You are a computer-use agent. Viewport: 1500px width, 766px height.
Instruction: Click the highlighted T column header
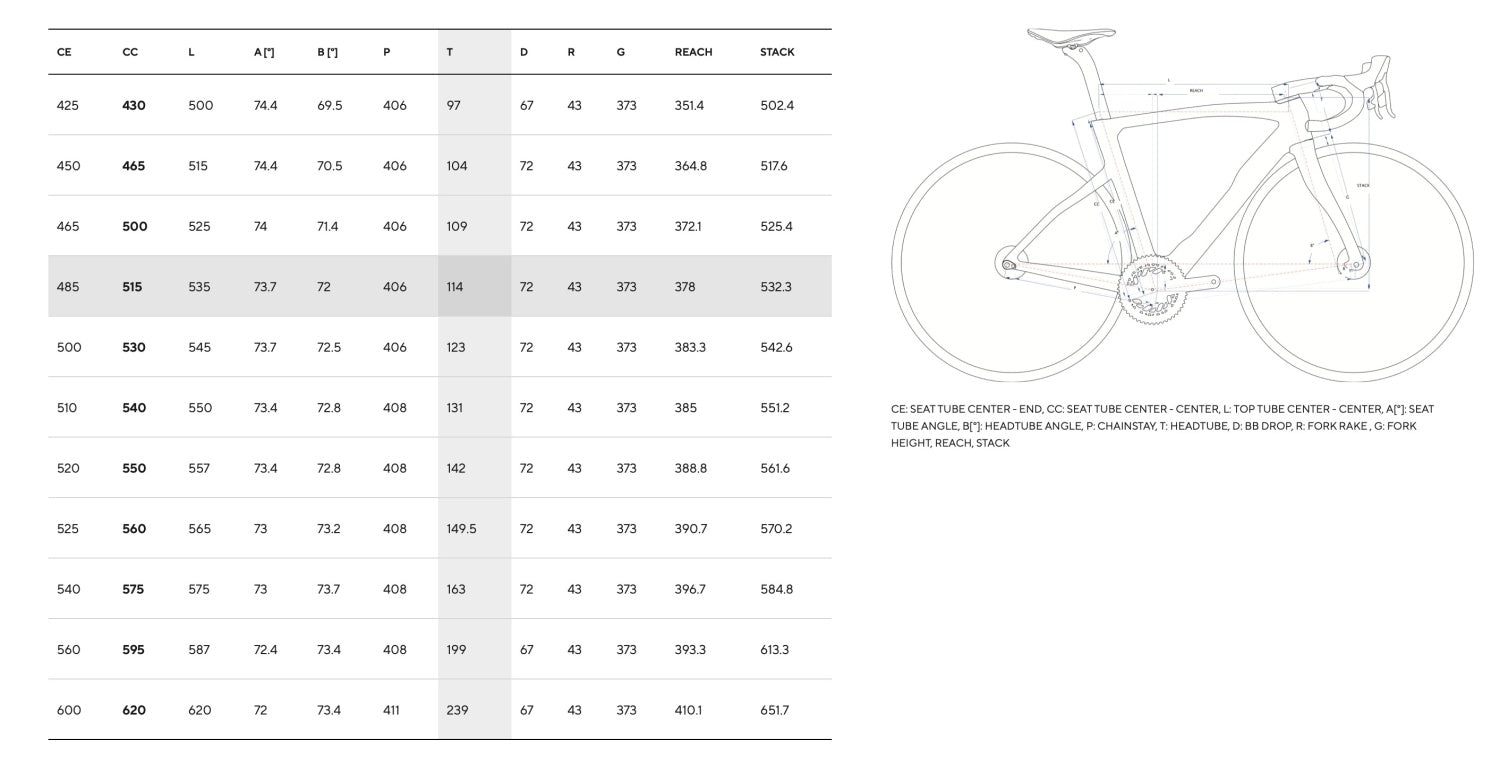click(x=450, y=52)
